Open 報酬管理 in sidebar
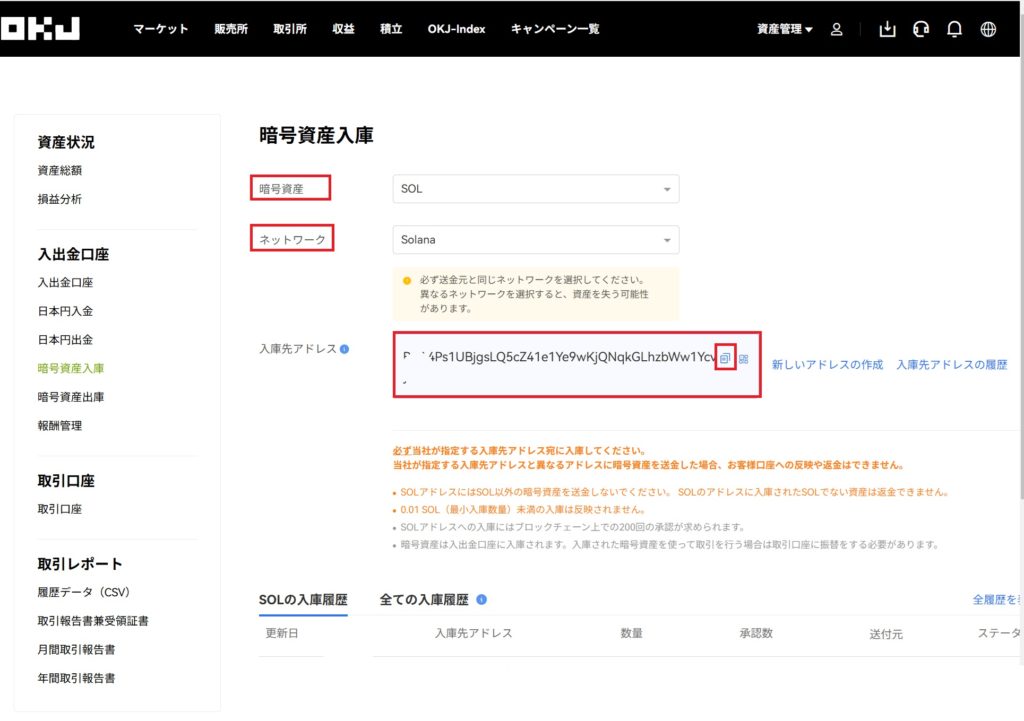 tap(59, 426)
